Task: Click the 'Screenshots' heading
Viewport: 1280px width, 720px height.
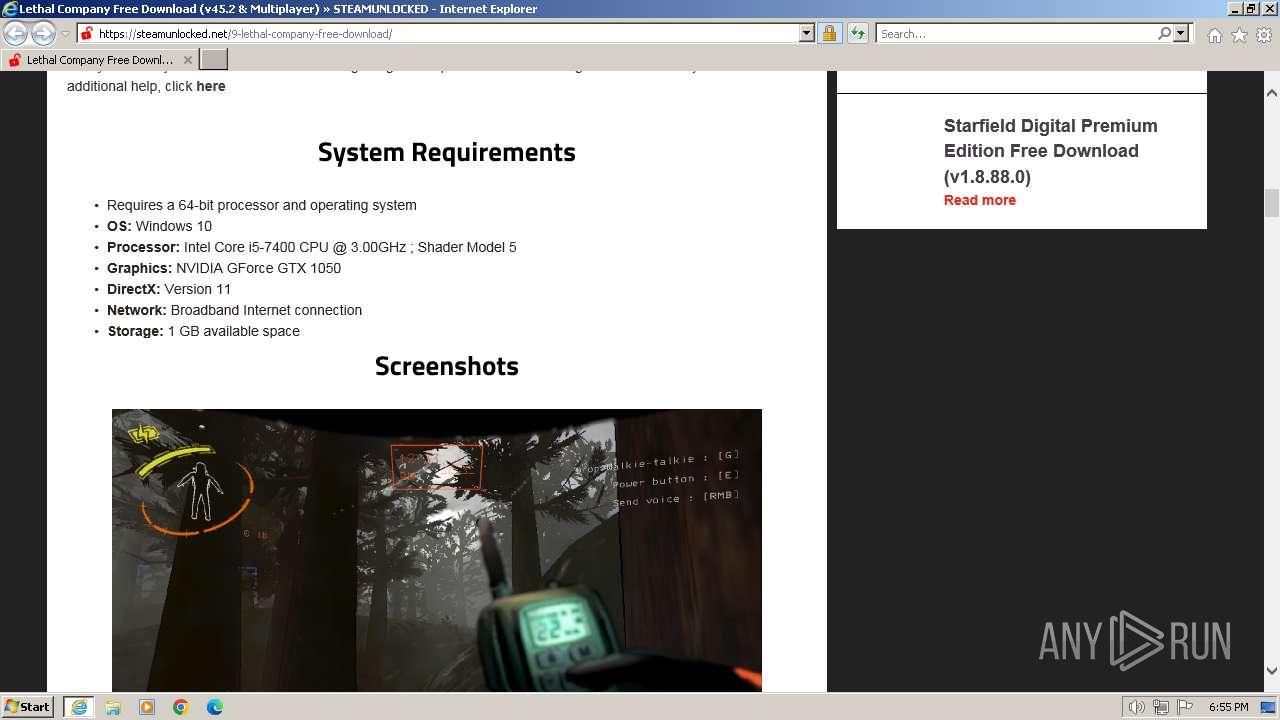Action: (x=447, y=366)
